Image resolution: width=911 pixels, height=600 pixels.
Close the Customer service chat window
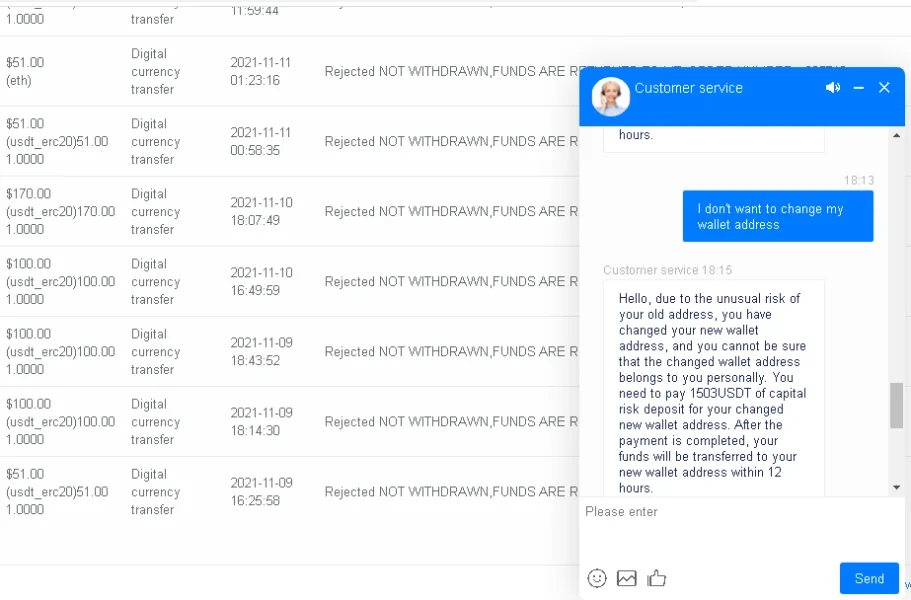884,88
